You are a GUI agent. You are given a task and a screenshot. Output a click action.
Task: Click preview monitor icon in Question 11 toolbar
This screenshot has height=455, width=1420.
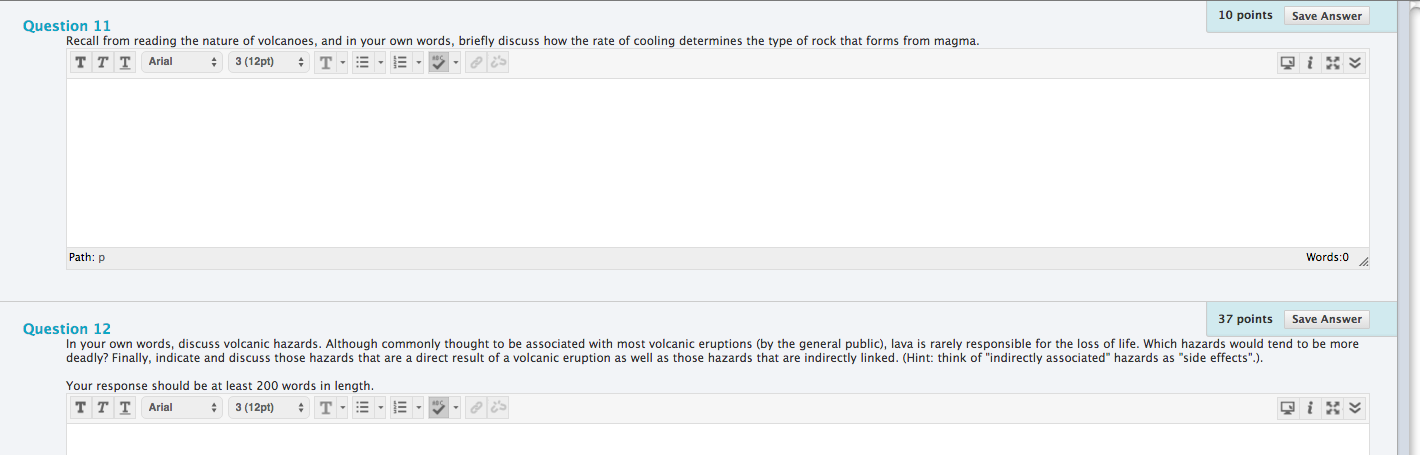[1288, 63]
